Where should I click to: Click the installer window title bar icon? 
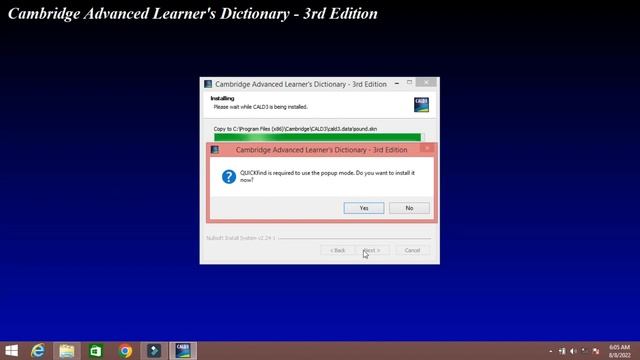(x=208, y=84)
